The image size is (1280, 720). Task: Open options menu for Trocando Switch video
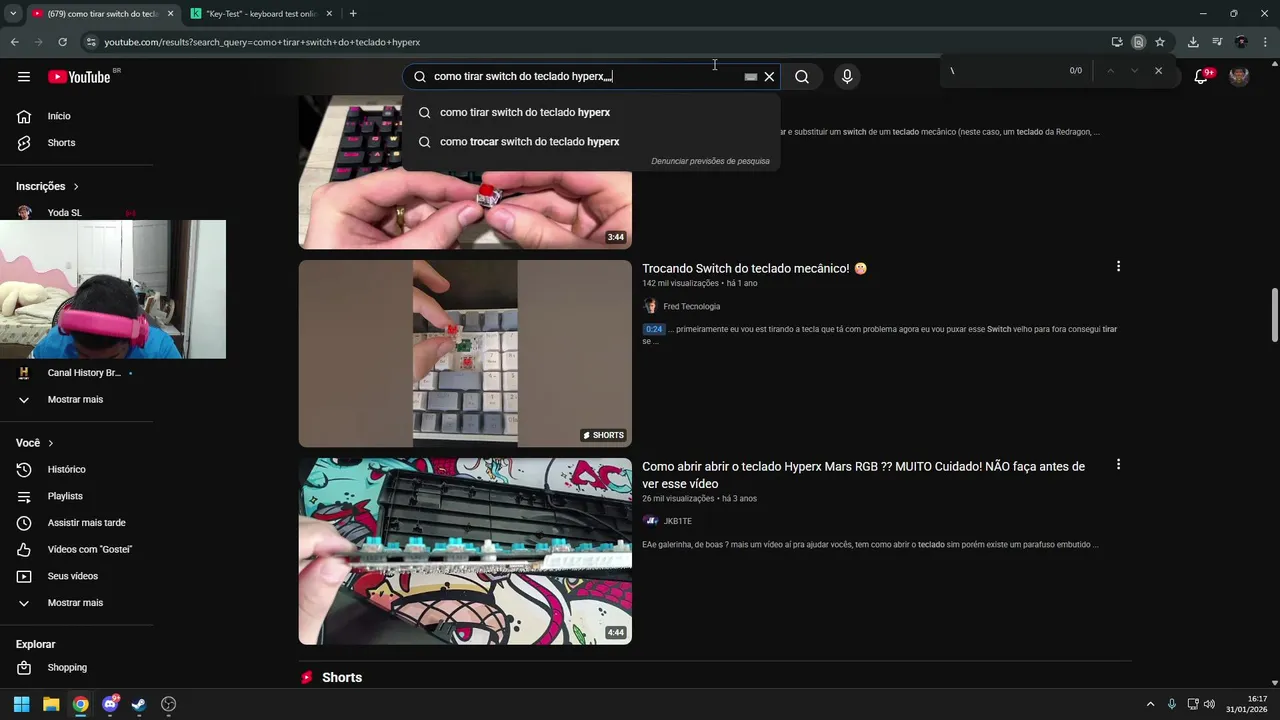[x=1118, y=266]
